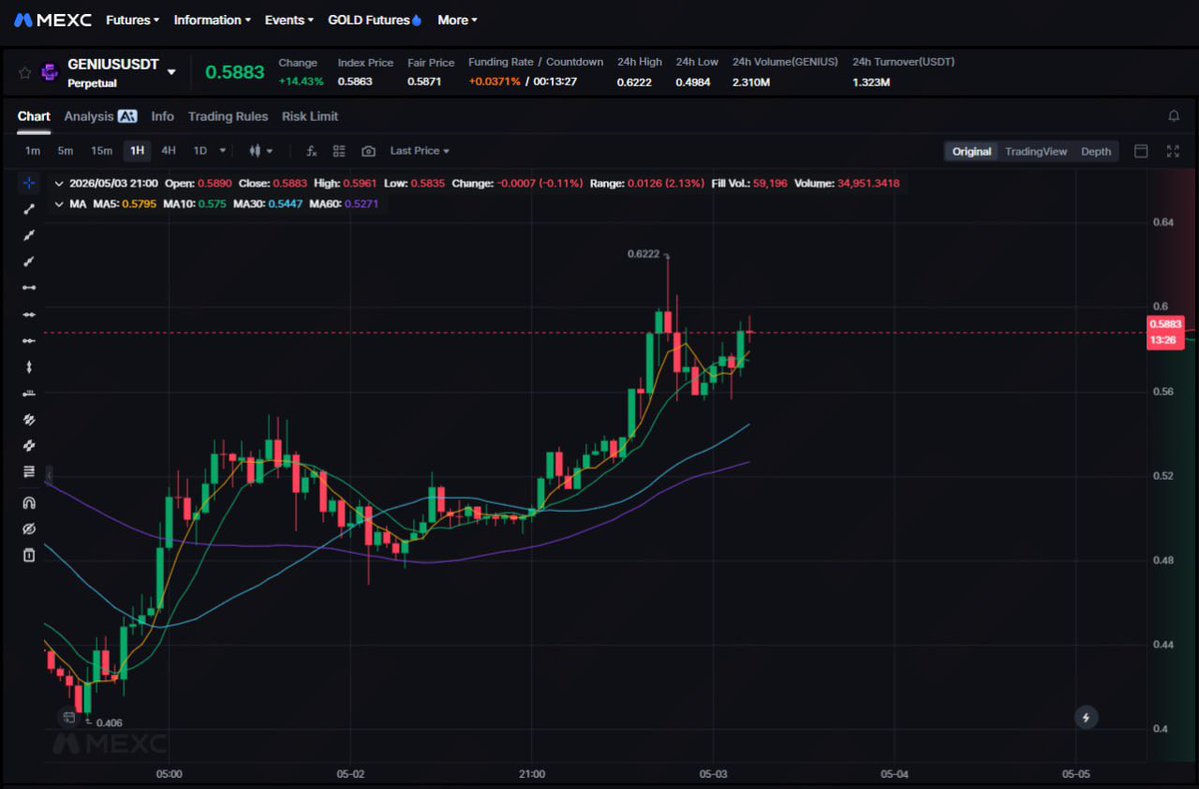Open the Trading Rules tab
Screen dimensions: 1199x789
coord(228,116)
